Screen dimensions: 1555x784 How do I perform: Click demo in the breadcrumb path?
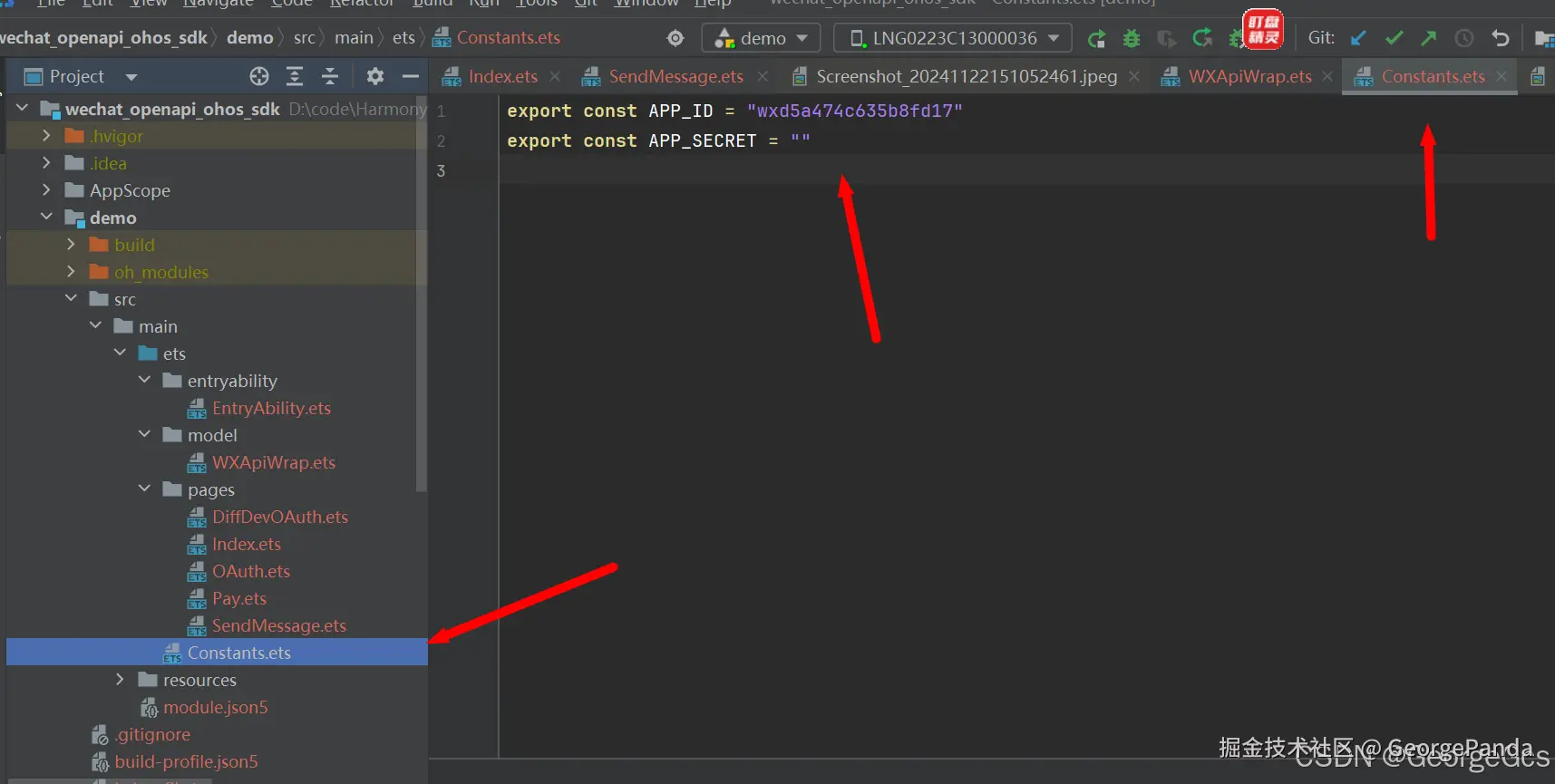click(x=249, y=38)
